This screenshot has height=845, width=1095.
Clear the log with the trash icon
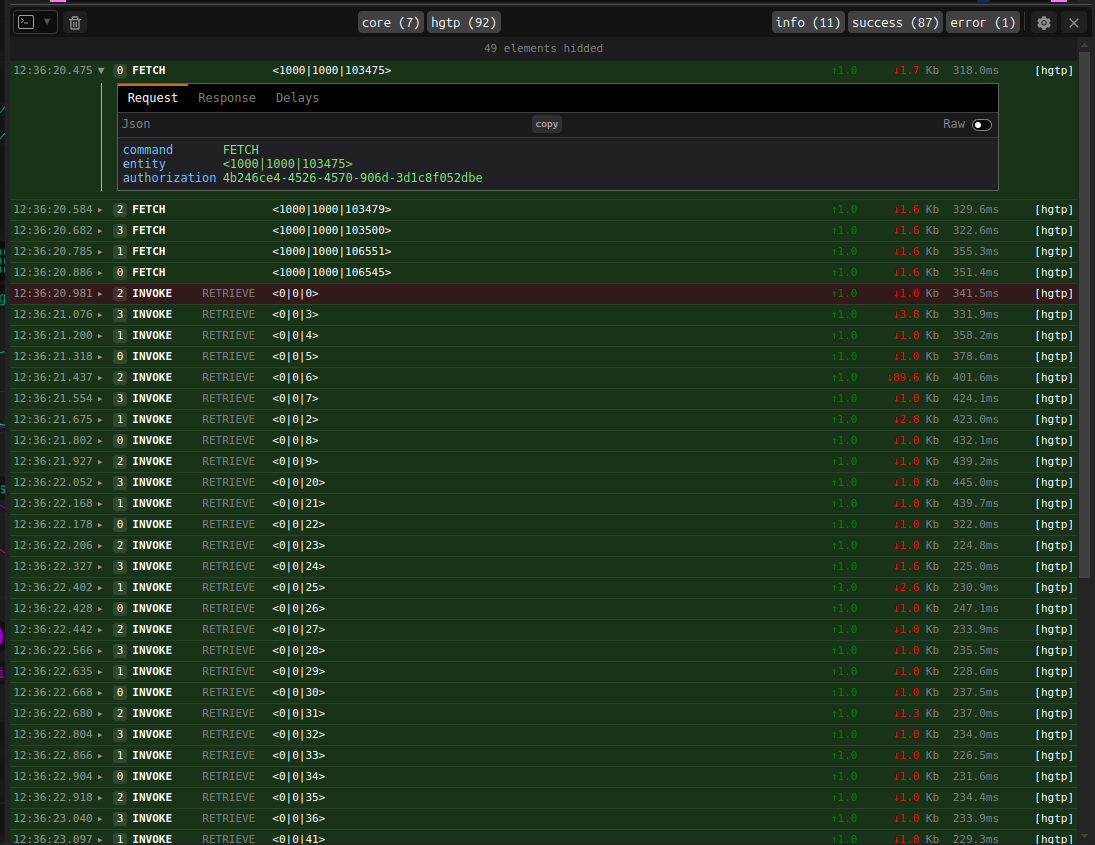click(x=75, y=23)
